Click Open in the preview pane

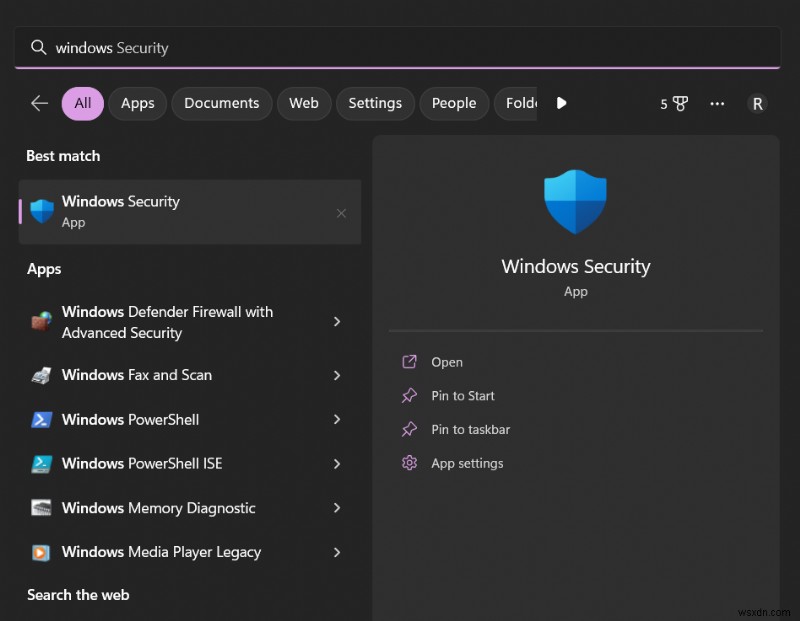coord(447,362)
